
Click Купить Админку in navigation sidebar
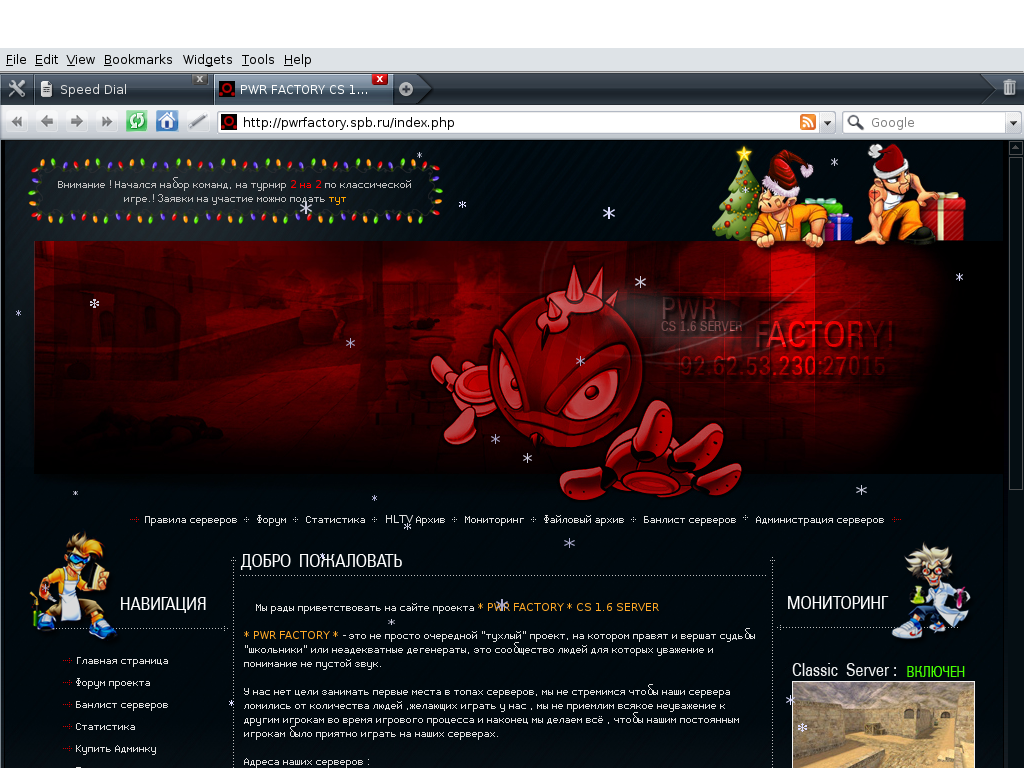coord(116,749)
